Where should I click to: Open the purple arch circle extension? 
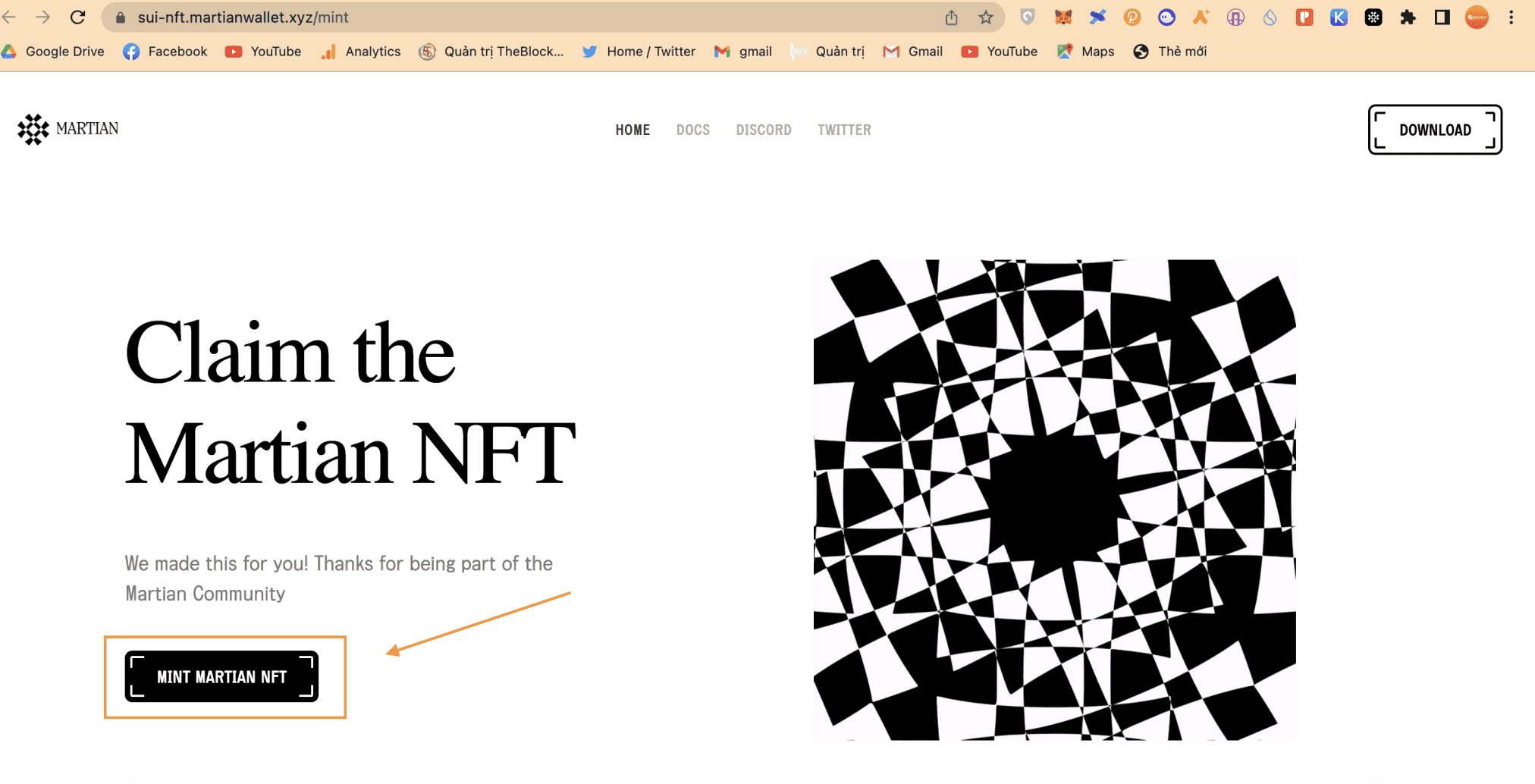pyautogui.click(x=1235, y=17)
